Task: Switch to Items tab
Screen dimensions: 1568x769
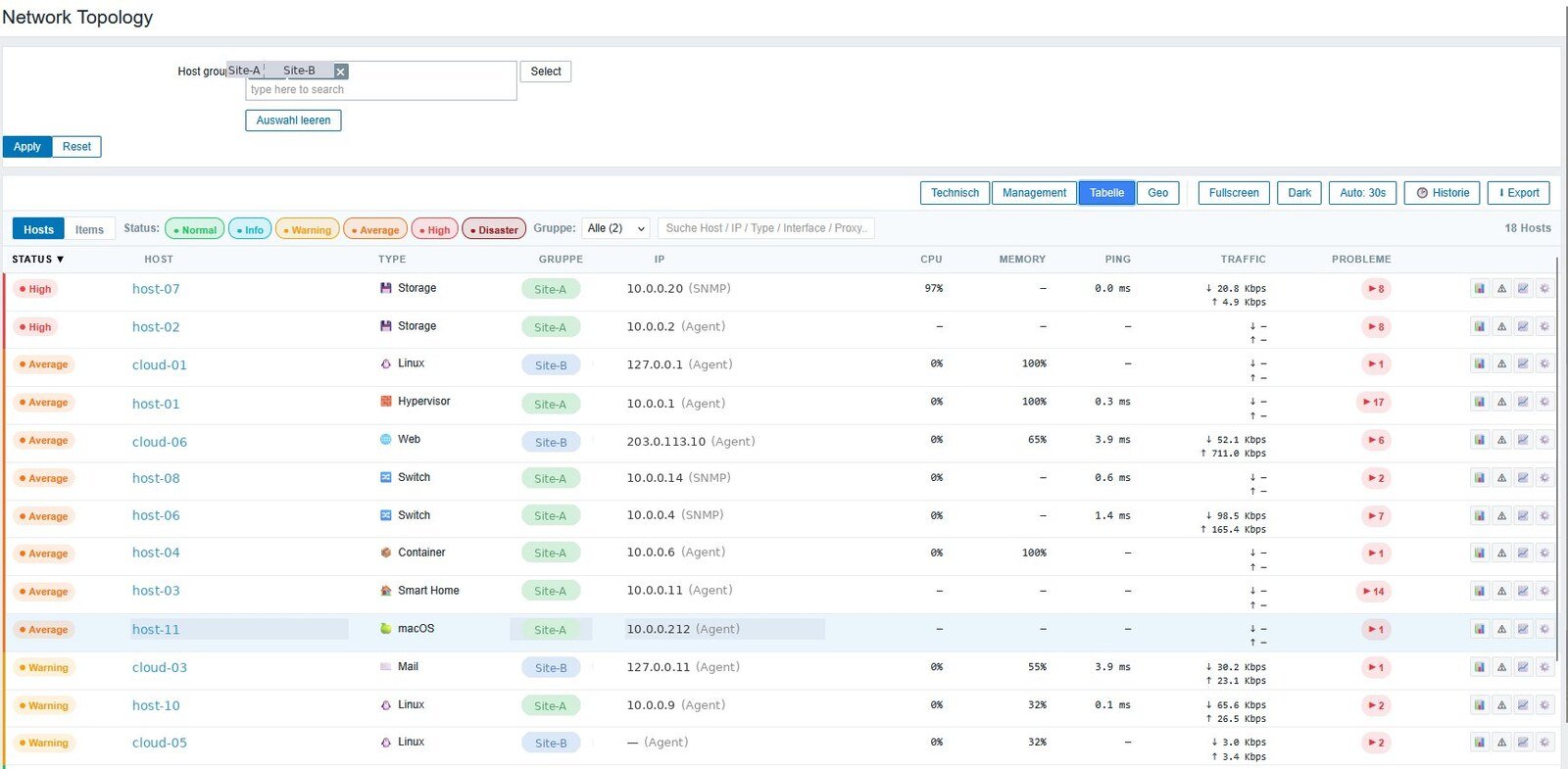Action: pyautogui.click(x=89, y=229)
